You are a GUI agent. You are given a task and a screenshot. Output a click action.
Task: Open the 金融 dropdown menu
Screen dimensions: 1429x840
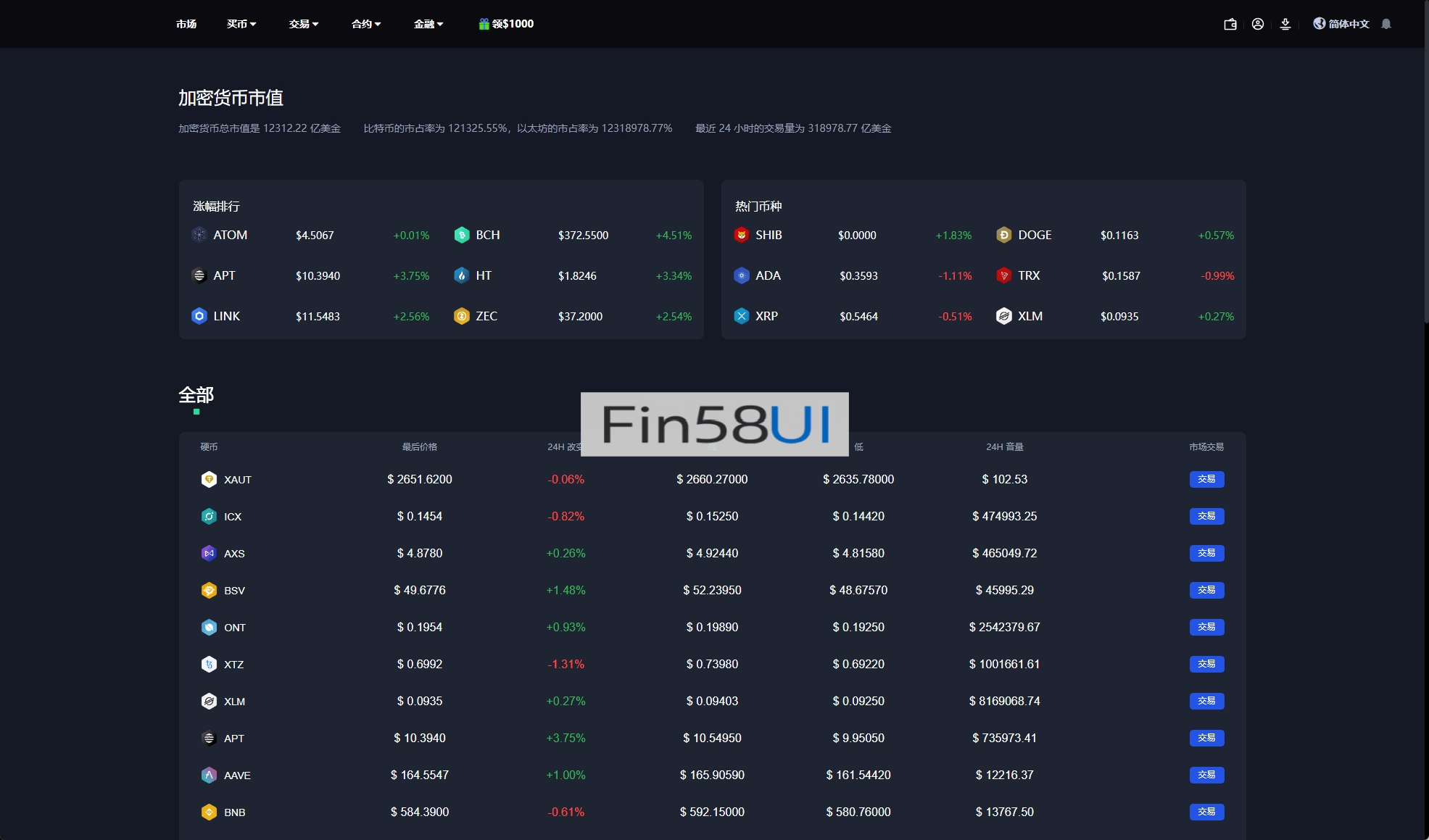click(x=428, y=24)
